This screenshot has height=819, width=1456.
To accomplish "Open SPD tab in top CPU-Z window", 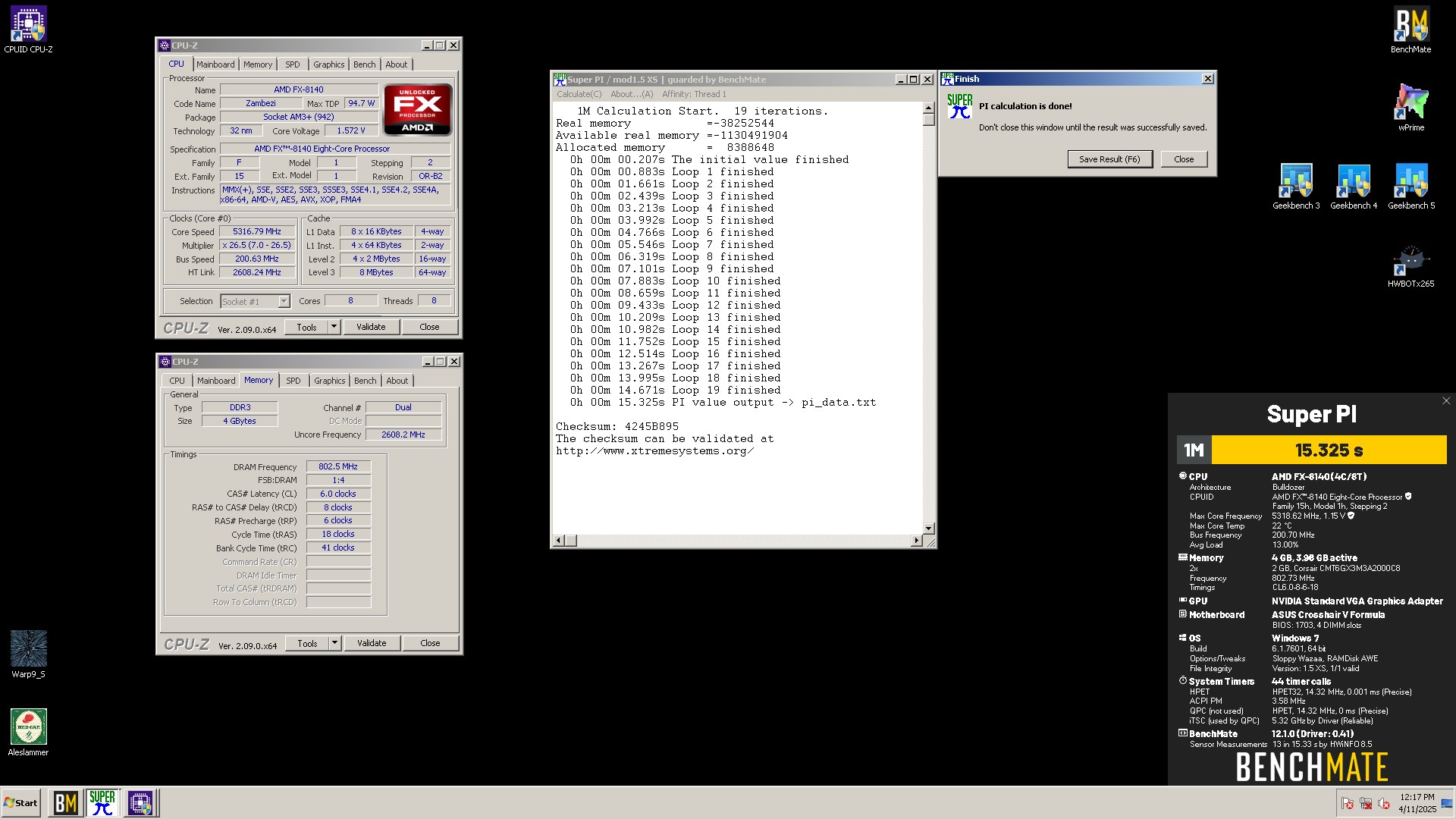I will pos(293,64).
